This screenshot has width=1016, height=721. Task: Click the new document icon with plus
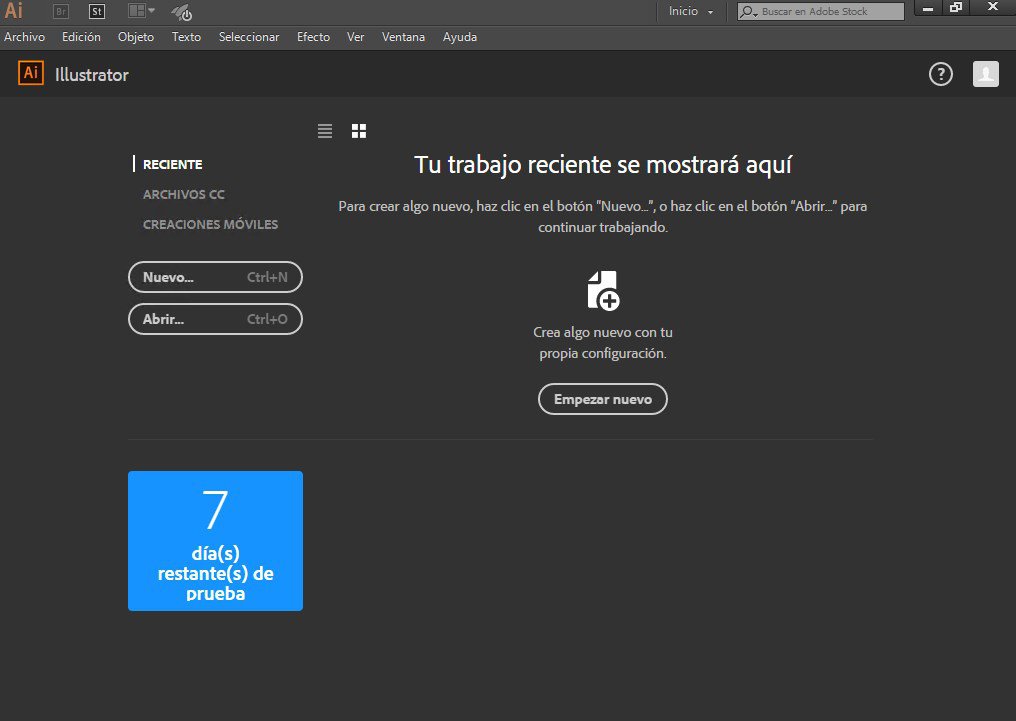point(603,290)
